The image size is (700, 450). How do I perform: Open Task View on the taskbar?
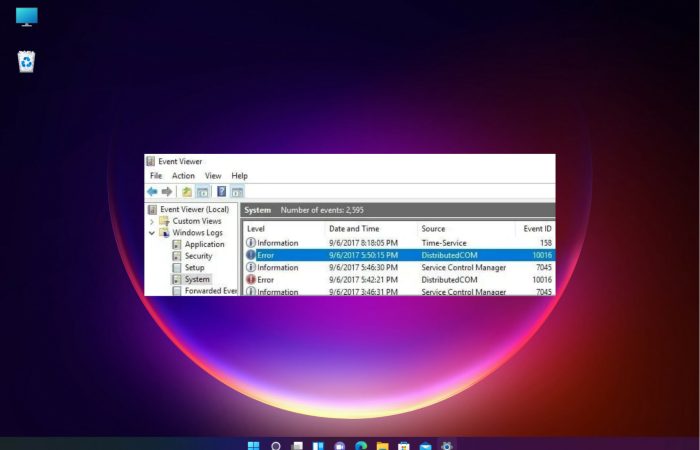(297, 446)
